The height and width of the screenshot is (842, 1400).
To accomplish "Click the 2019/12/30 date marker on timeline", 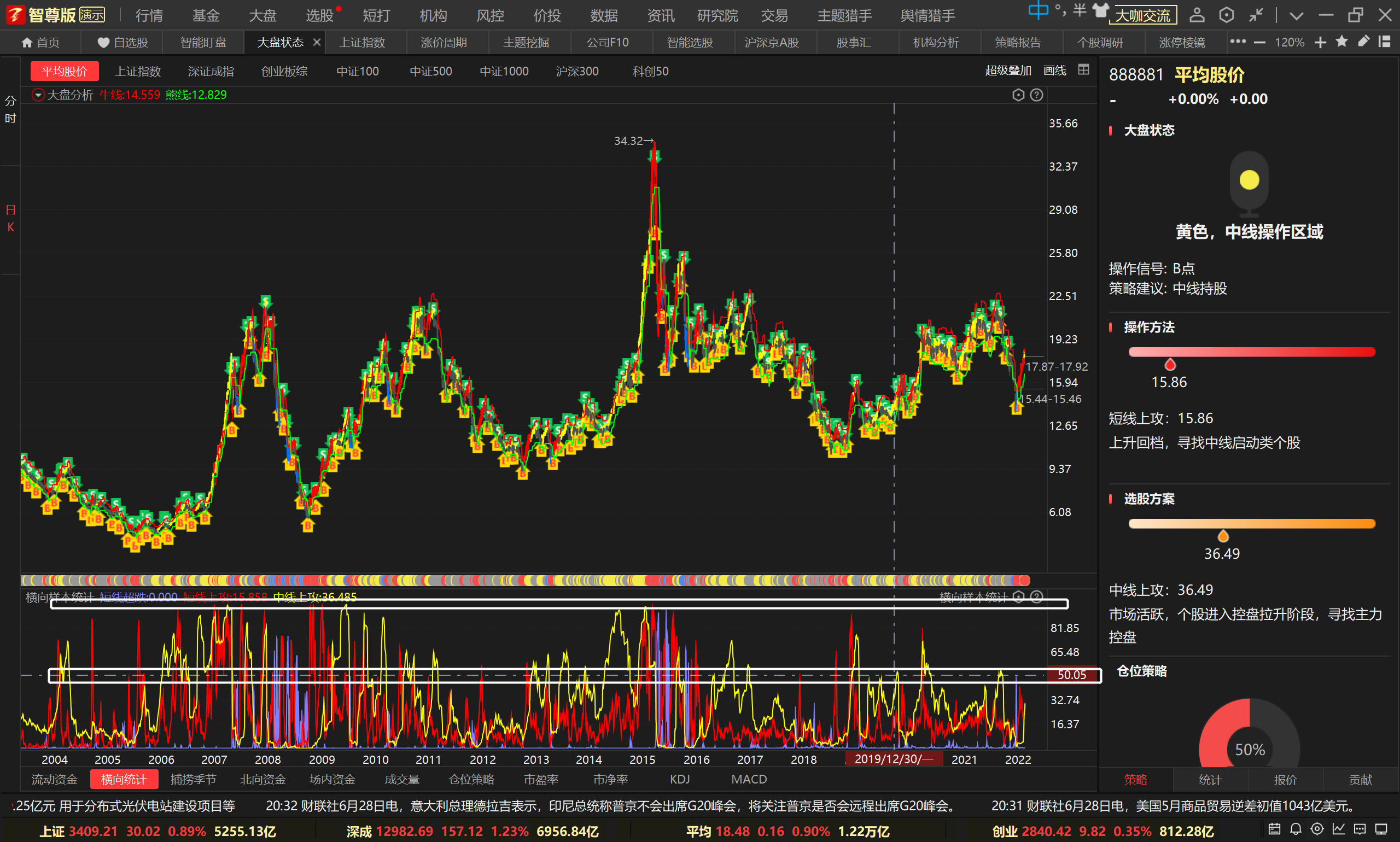I will pos(894,758).
